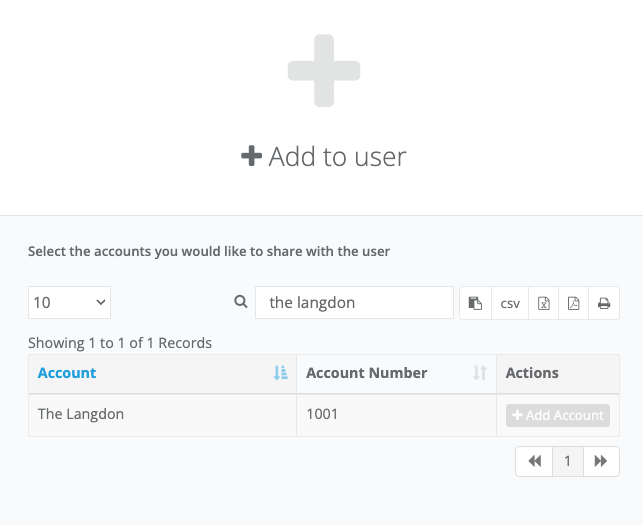The image size is (643, 525).
Task: Click the magnifier search icon
Action: coord(240,302)
